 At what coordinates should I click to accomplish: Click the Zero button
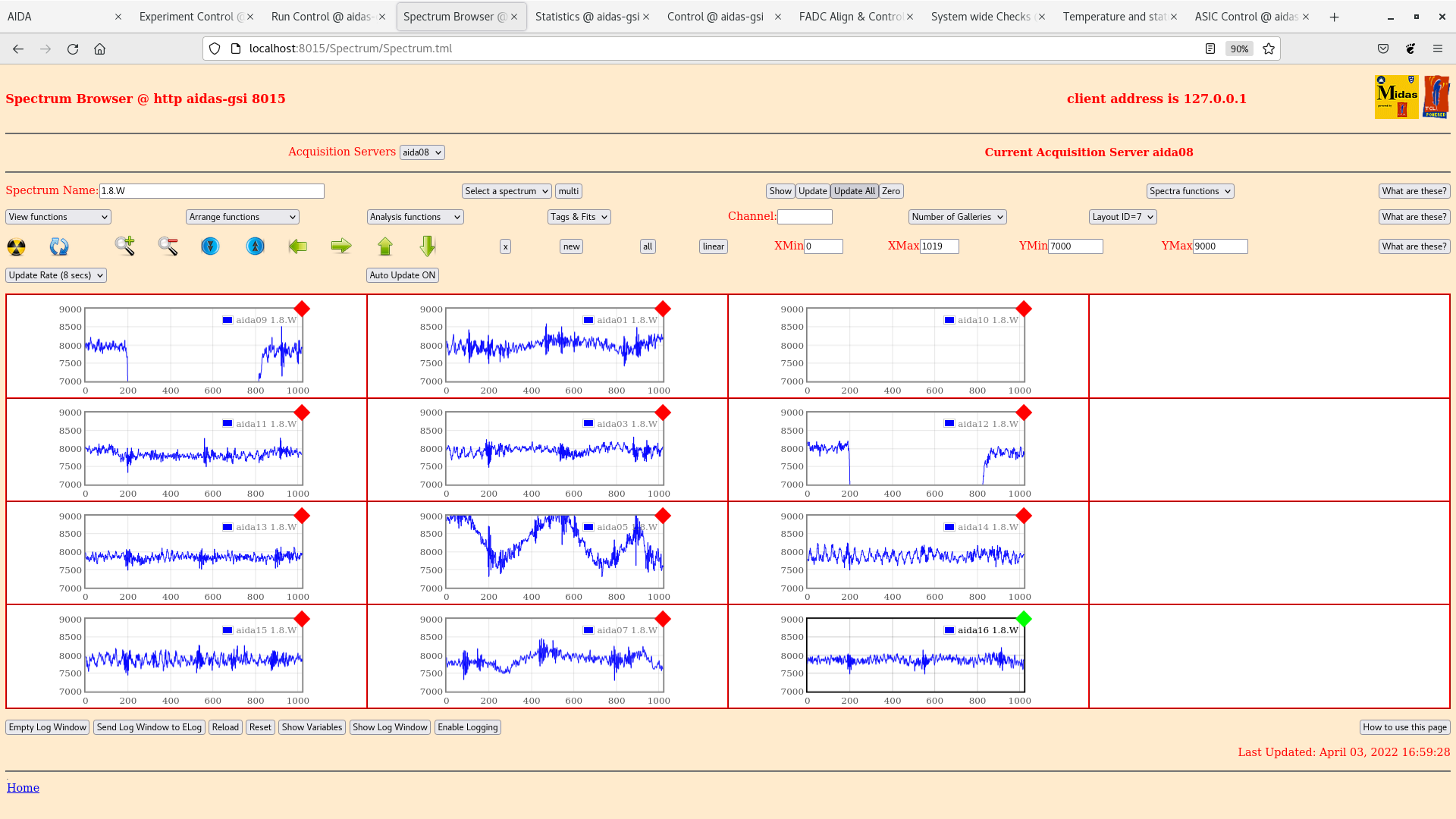891,191
